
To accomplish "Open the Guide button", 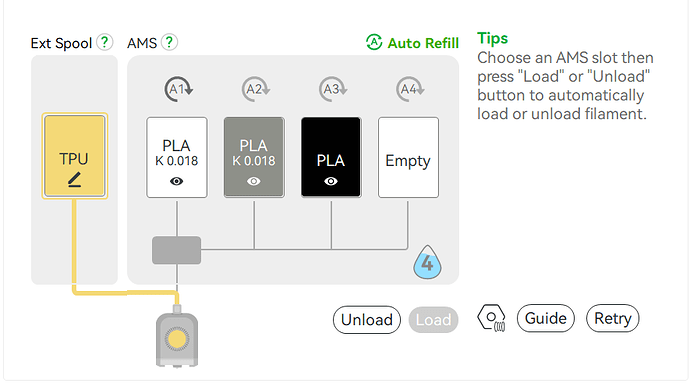I will tap(546, 318).
